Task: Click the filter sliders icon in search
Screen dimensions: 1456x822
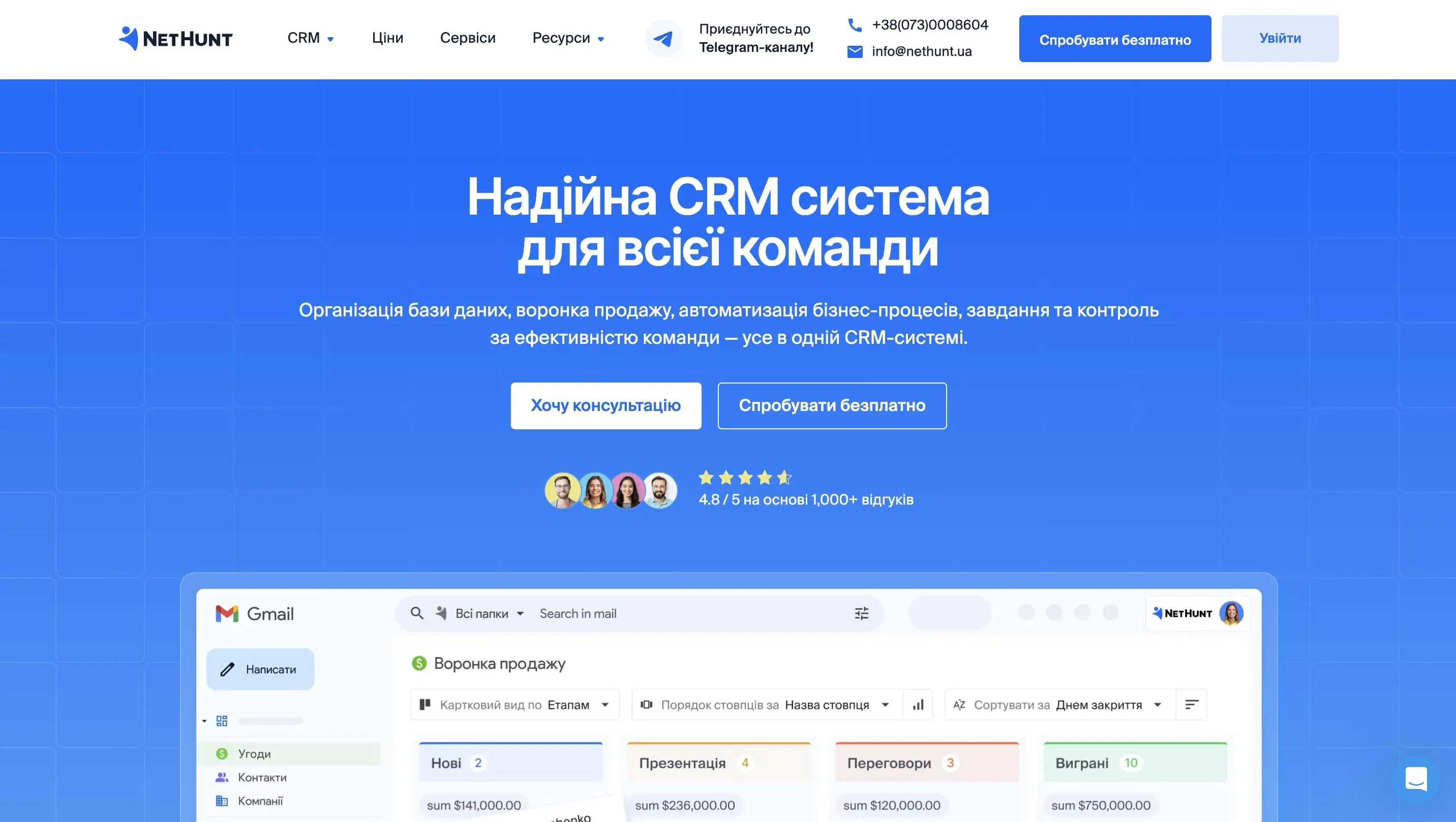Action: (861, 613)
